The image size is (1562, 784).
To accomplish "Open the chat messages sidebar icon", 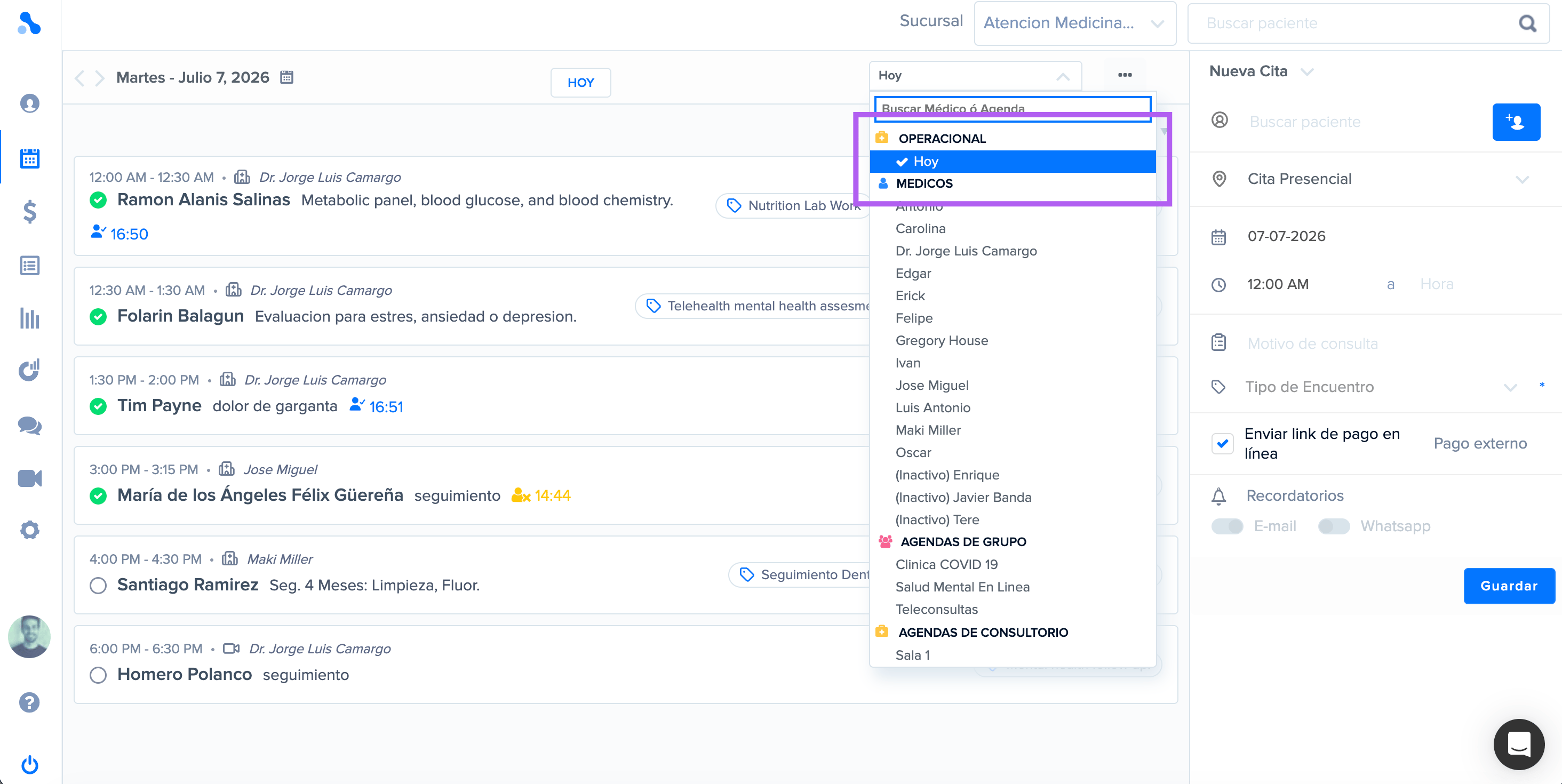I will (29, 426).
